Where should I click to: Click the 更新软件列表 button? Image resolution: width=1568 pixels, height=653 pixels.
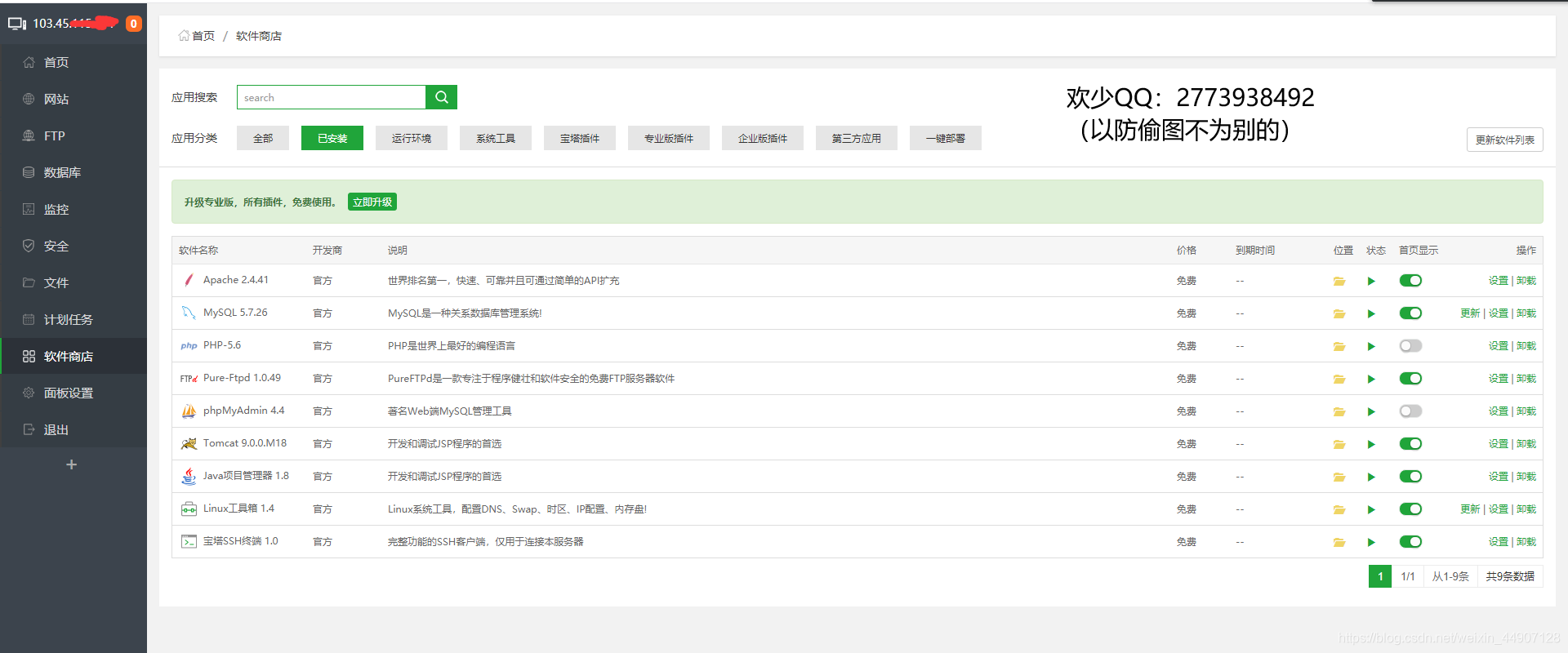(1505, 140)
